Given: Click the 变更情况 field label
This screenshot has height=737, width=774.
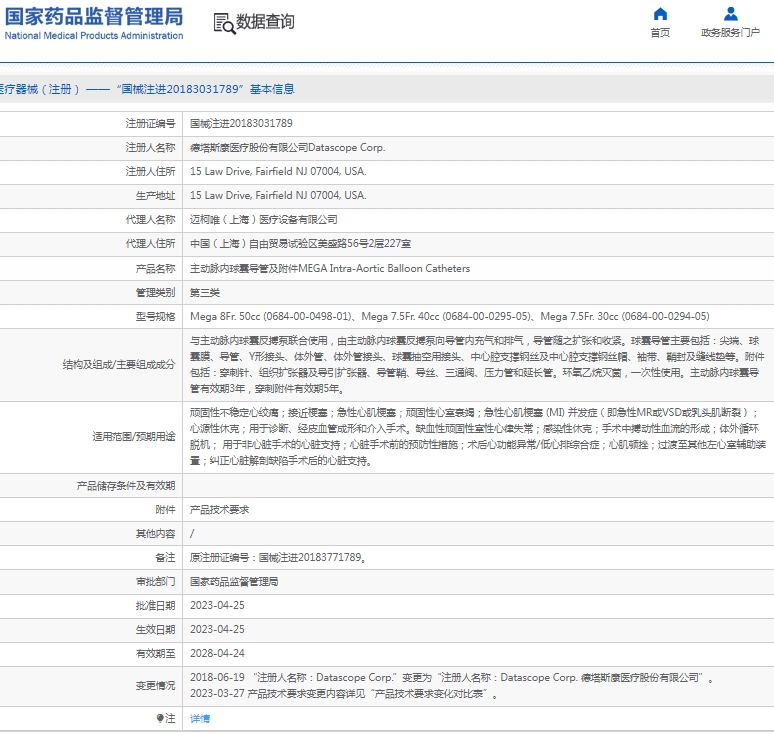Looking at the screenshot, I should (155, 686).
